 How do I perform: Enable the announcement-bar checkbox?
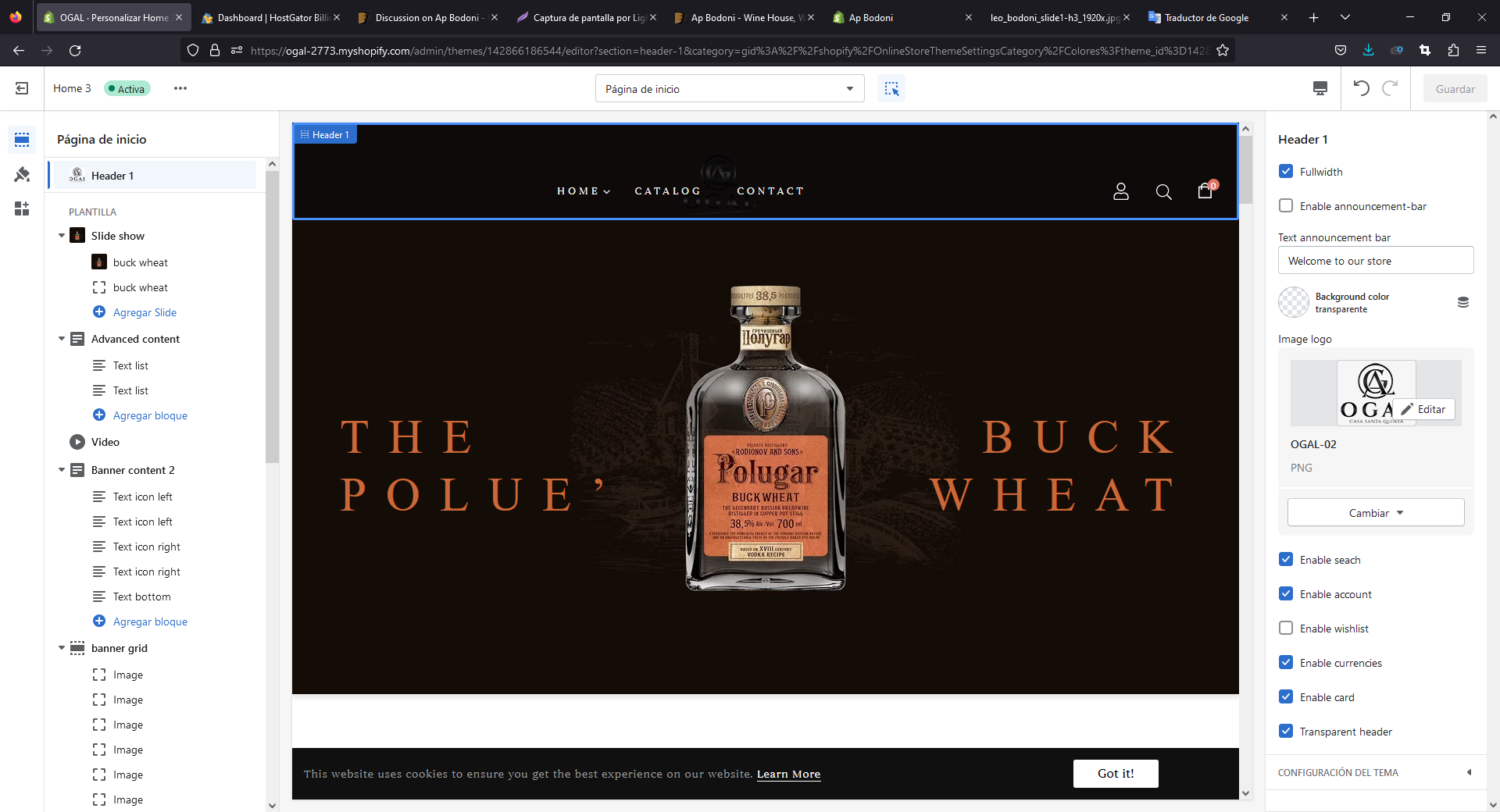(1286, 205)
